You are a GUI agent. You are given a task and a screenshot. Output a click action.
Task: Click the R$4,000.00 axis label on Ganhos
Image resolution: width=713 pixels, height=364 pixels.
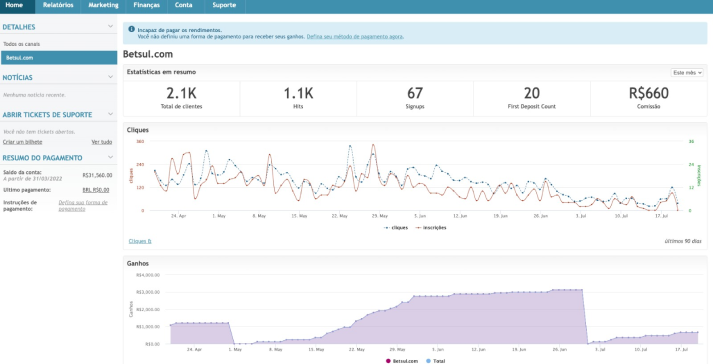(148, 275)
